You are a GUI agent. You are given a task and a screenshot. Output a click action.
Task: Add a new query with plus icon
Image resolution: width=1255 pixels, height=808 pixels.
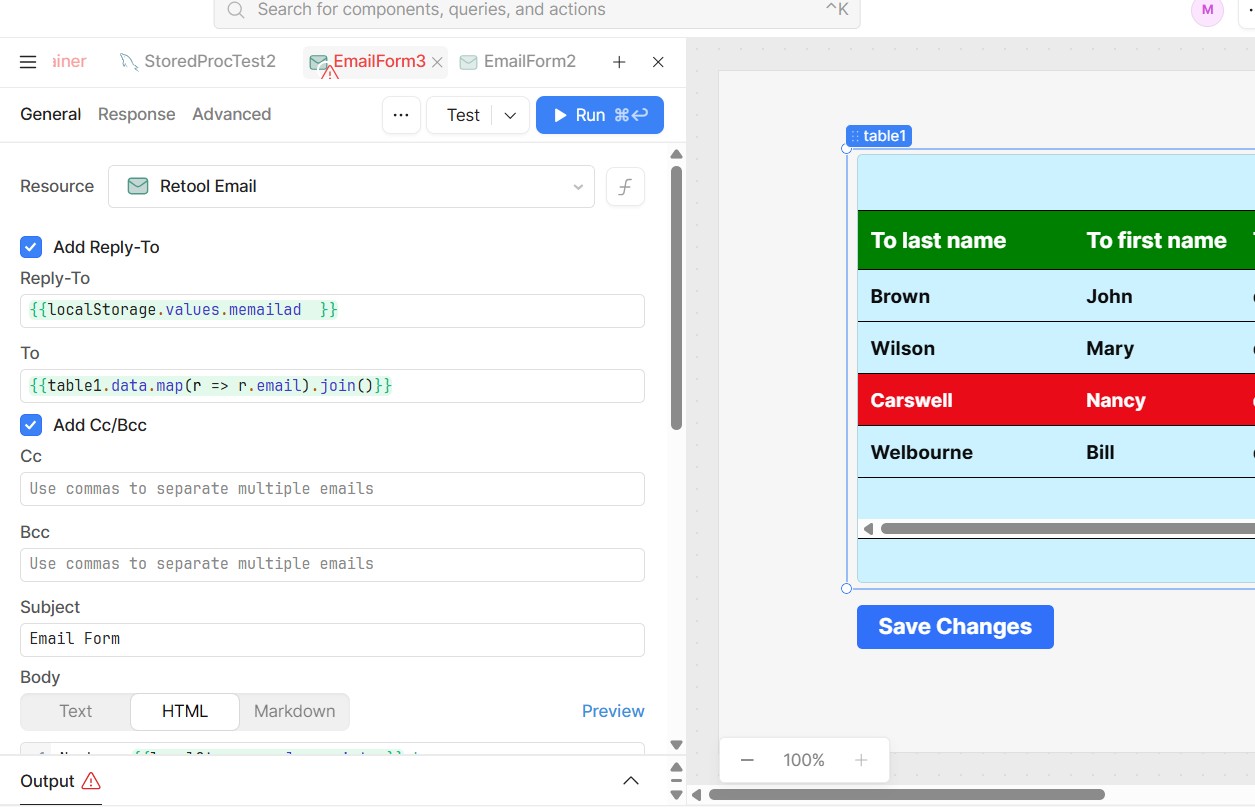point(619,62)
